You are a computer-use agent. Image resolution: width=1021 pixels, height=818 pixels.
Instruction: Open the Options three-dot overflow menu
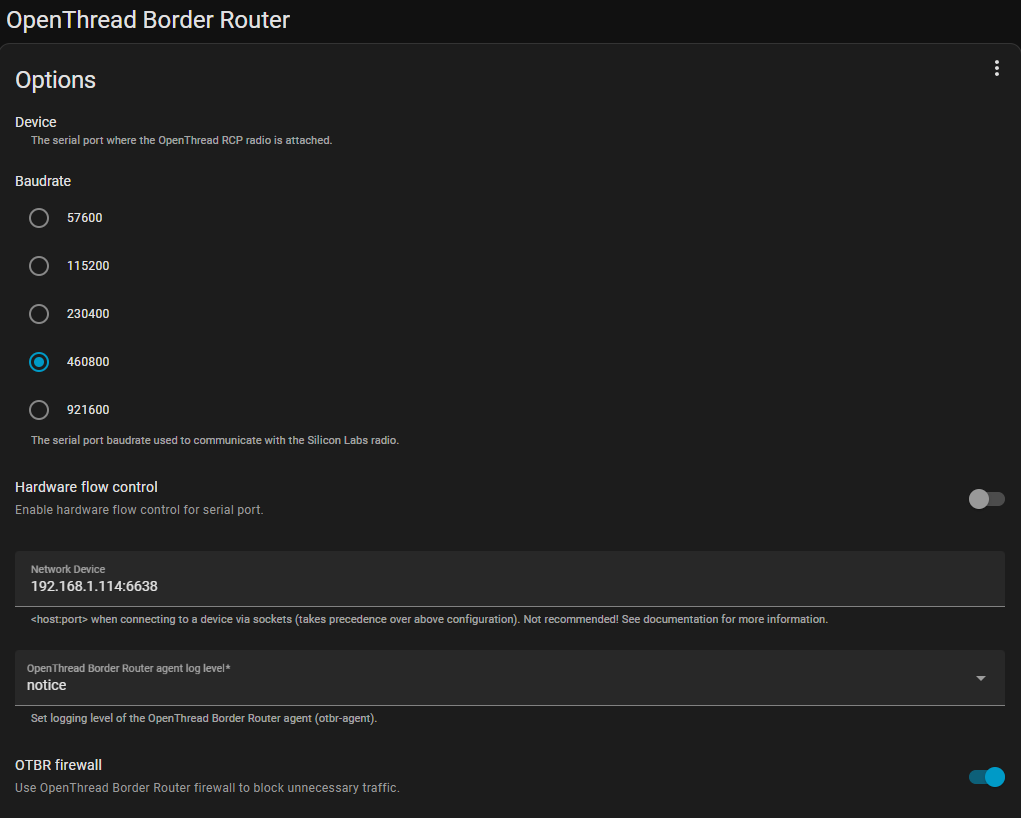coord(996,68)
